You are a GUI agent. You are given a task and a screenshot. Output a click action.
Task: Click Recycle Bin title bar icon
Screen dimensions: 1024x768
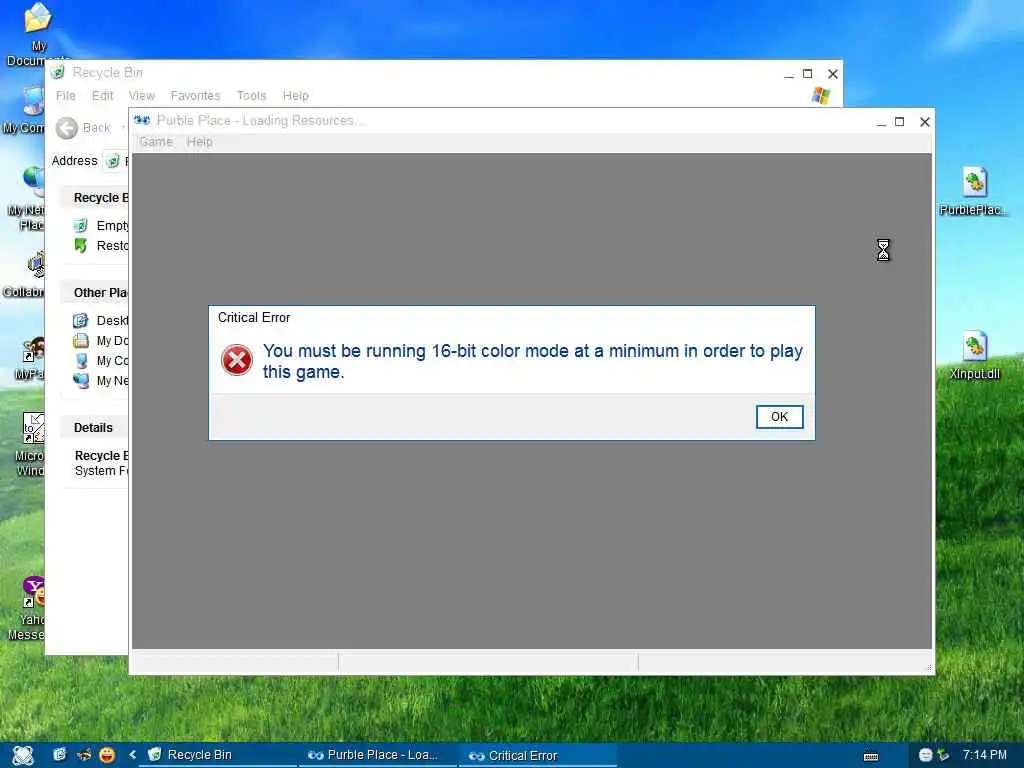(58, 72)
